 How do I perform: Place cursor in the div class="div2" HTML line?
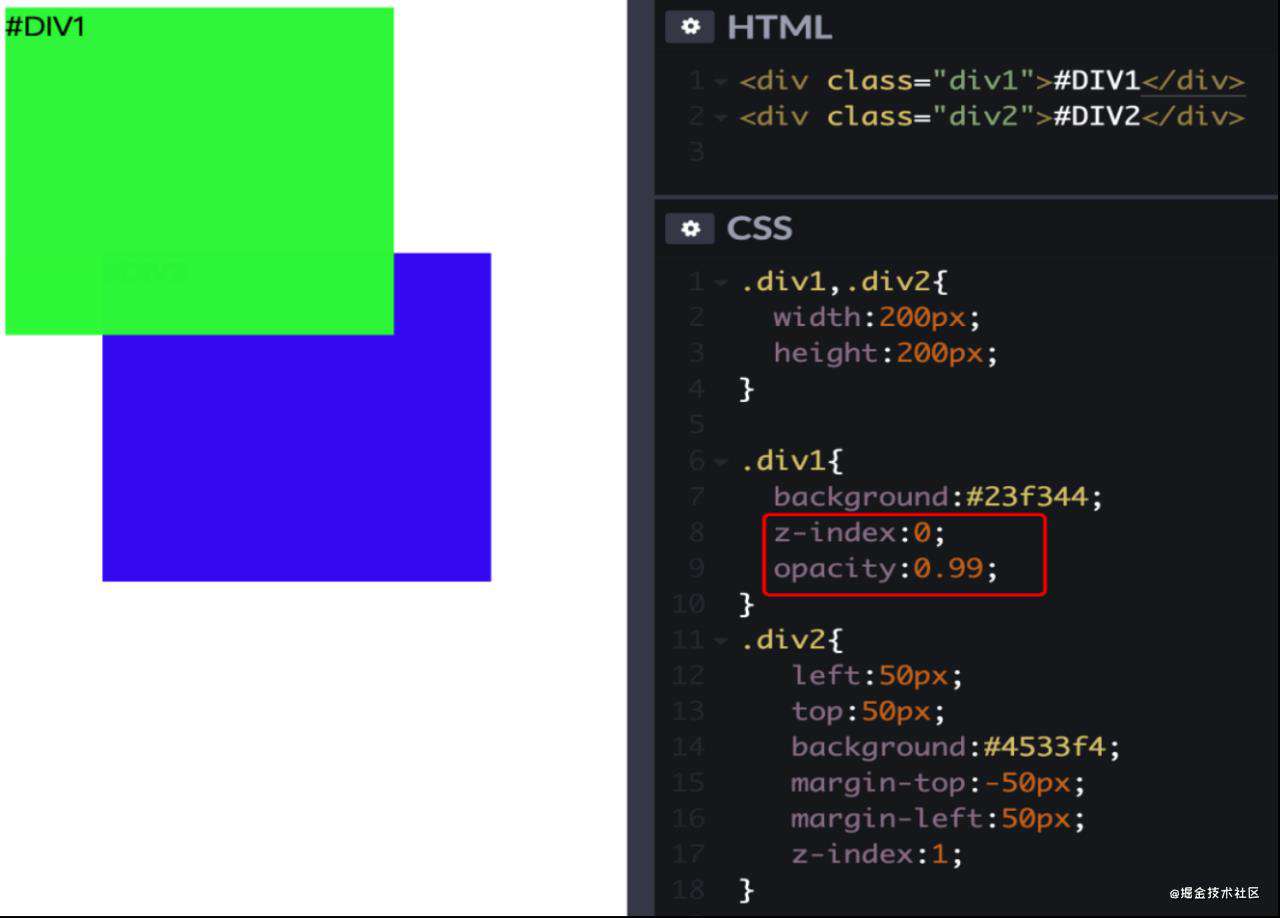point(992,117)
